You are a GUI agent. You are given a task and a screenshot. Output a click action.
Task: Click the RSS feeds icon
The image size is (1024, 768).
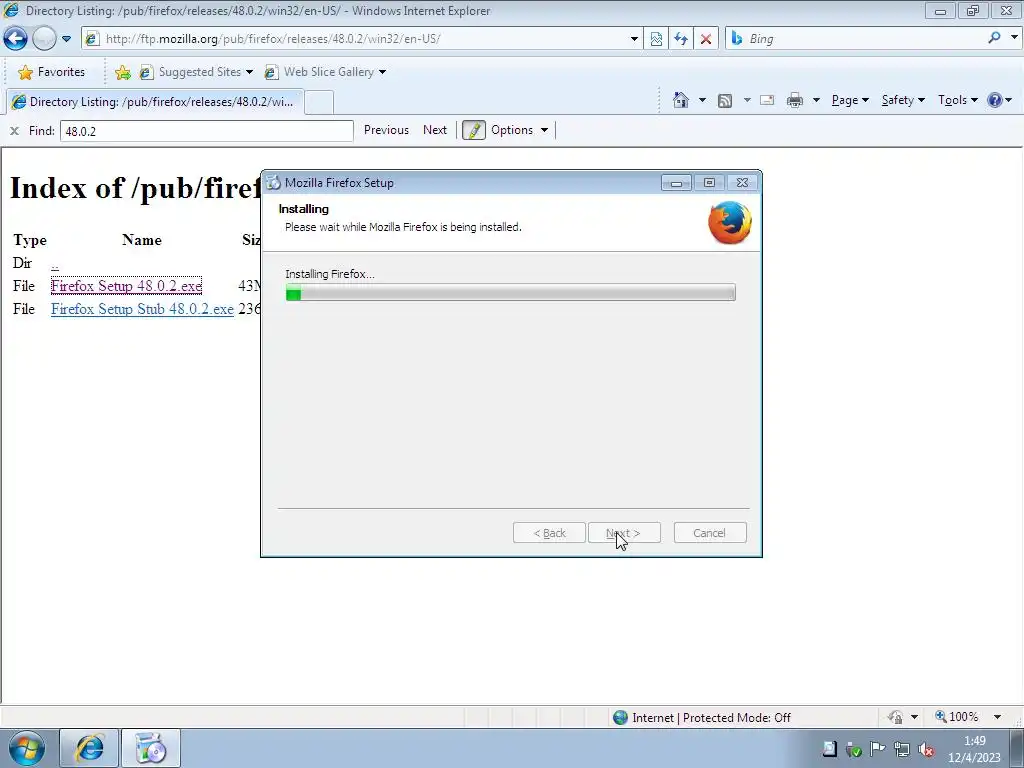tap(725, 101)
